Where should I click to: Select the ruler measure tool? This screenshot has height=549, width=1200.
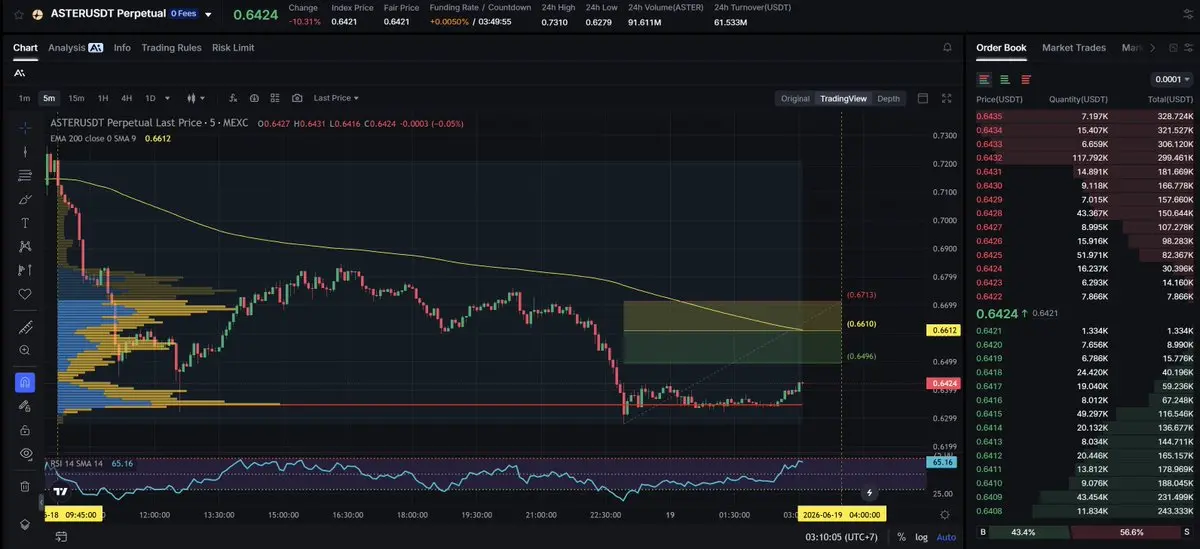25,327
